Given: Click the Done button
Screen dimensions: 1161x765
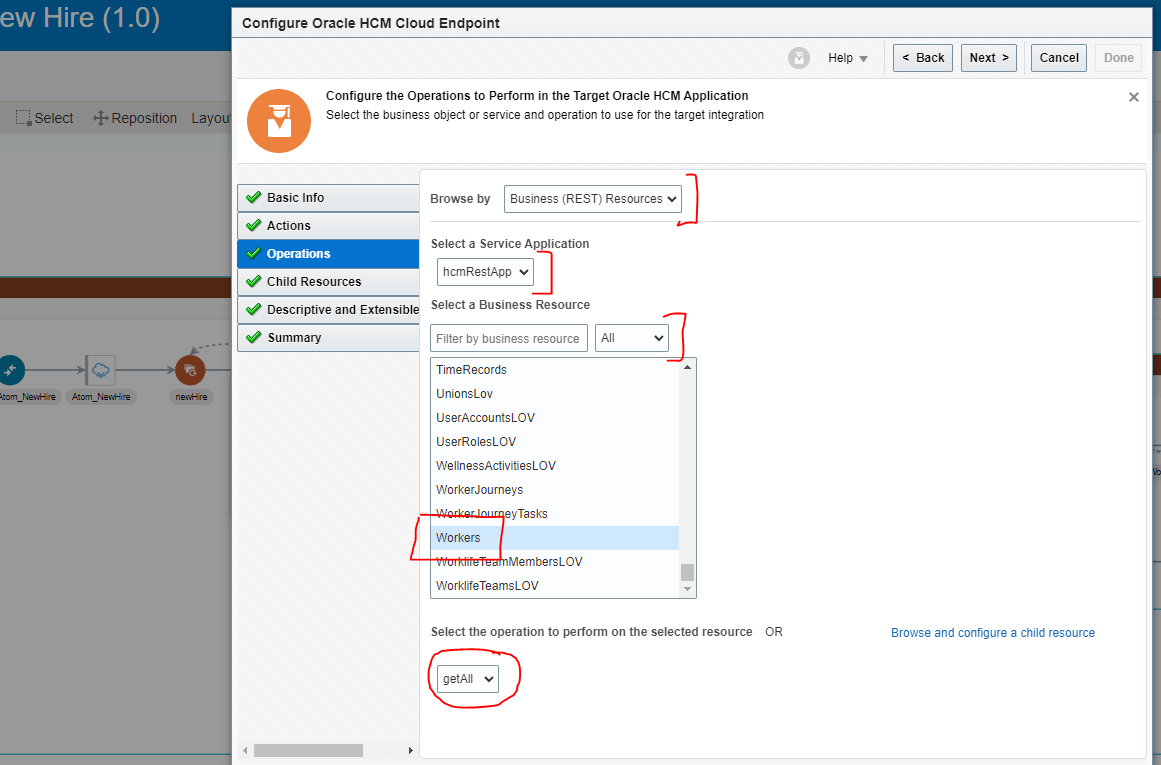Looking at the screenshot, I should coord(1118,58).
